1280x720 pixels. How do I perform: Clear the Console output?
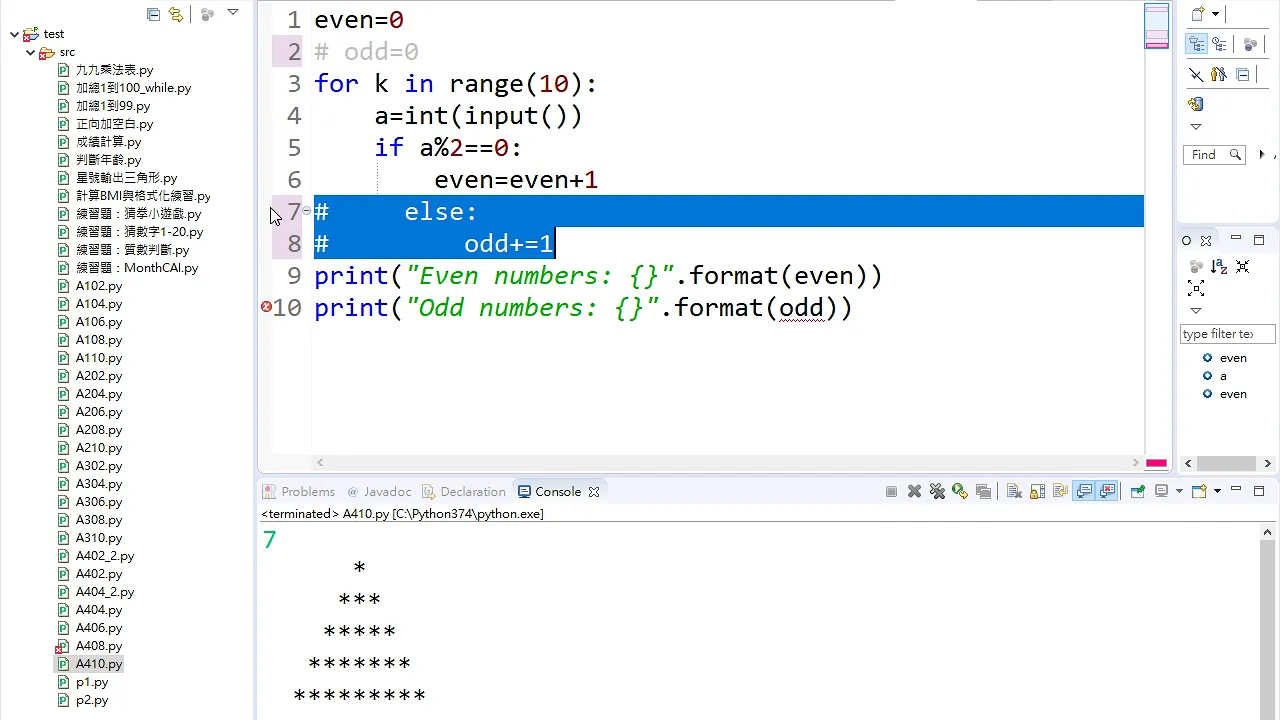[x=1014, y=491]
